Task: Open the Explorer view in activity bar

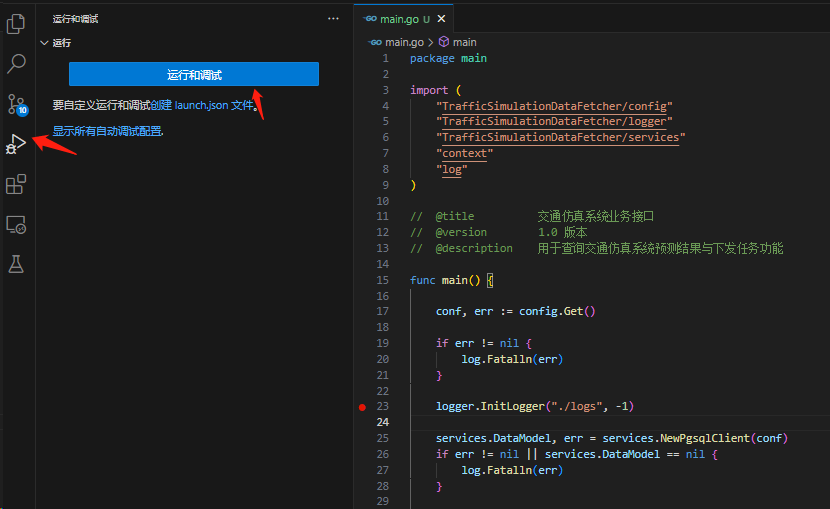Action: click(16, 23)
